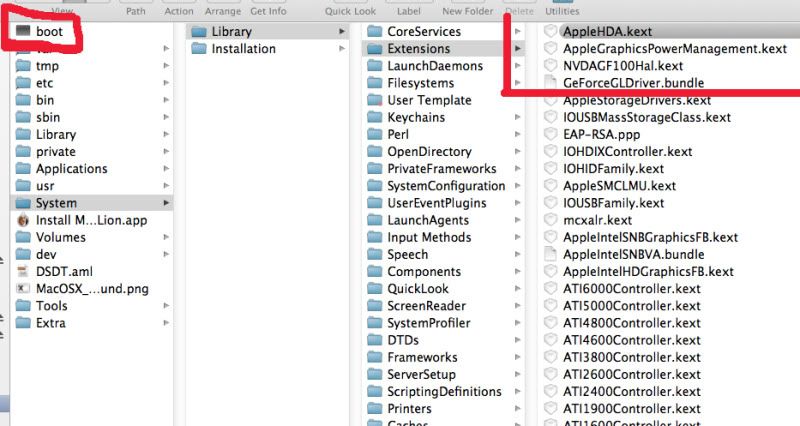Click the PrivateFrameworks folder icon
This screenshot has width=800, height=426.
375,168
